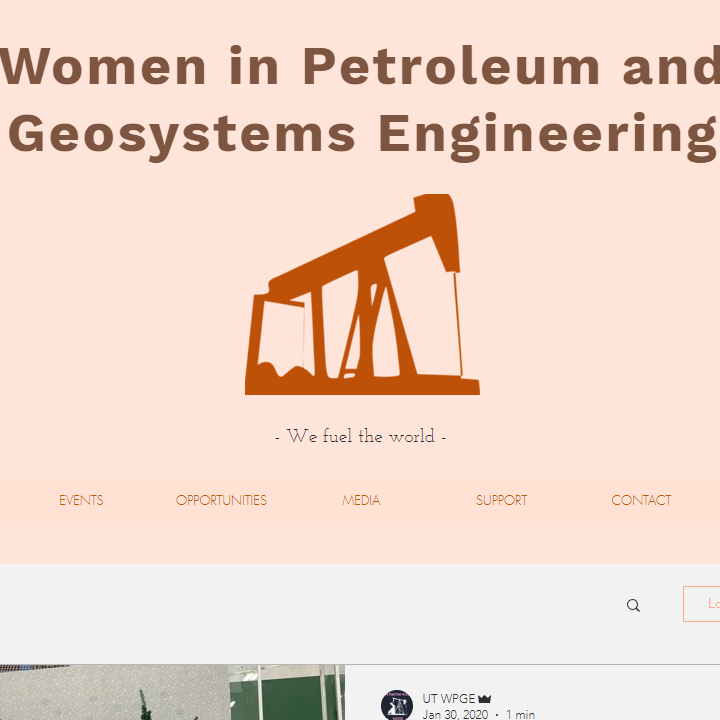Open the EVENTS menu item

(x=81, y=500)
